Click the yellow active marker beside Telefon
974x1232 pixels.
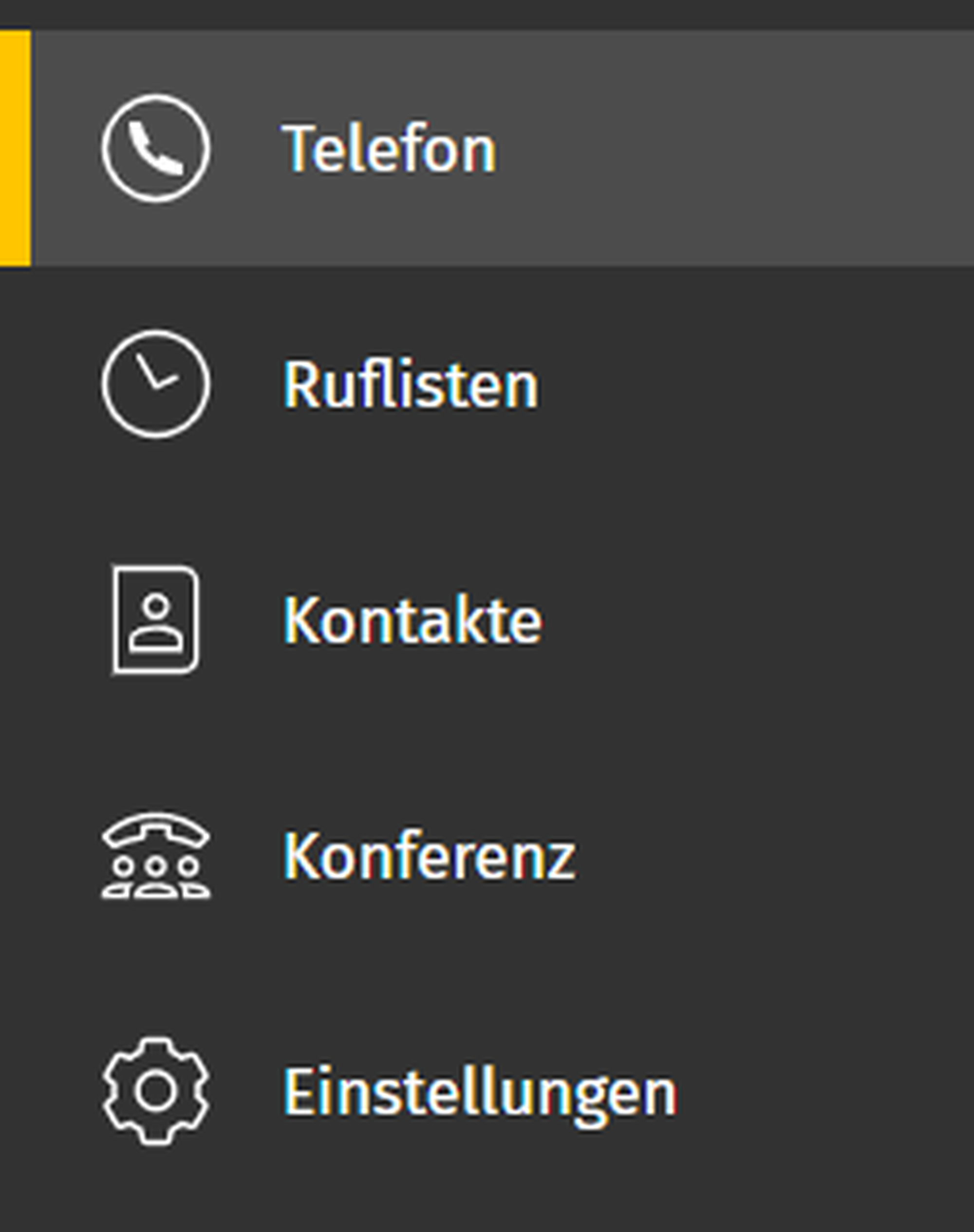point(15,148)
